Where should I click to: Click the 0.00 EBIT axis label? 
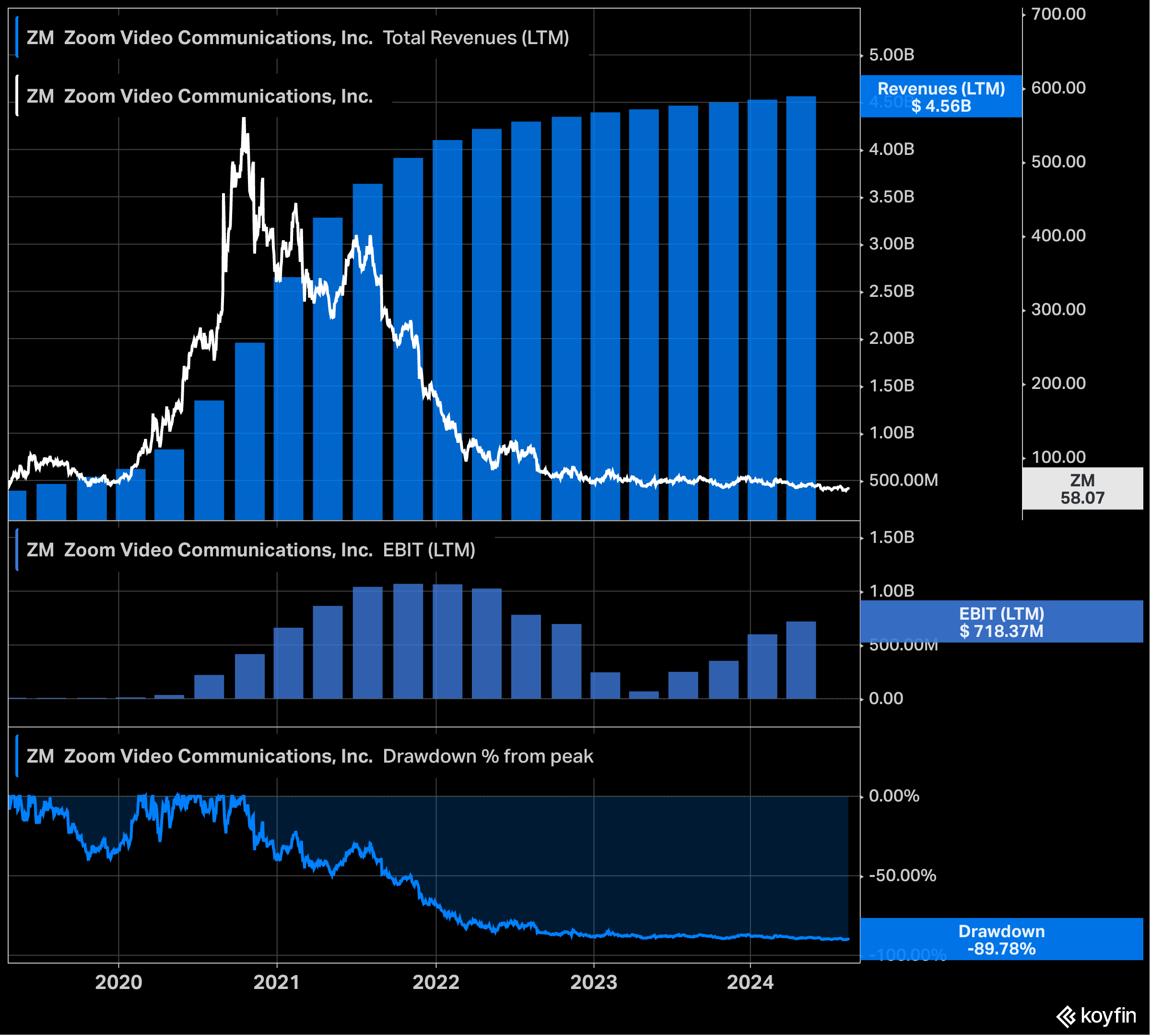coord(886,699)
